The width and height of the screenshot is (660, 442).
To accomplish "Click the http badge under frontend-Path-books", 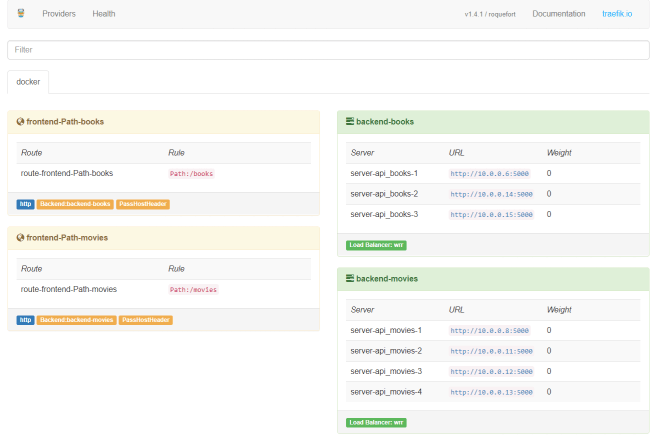I will click(x=25, y=204).
